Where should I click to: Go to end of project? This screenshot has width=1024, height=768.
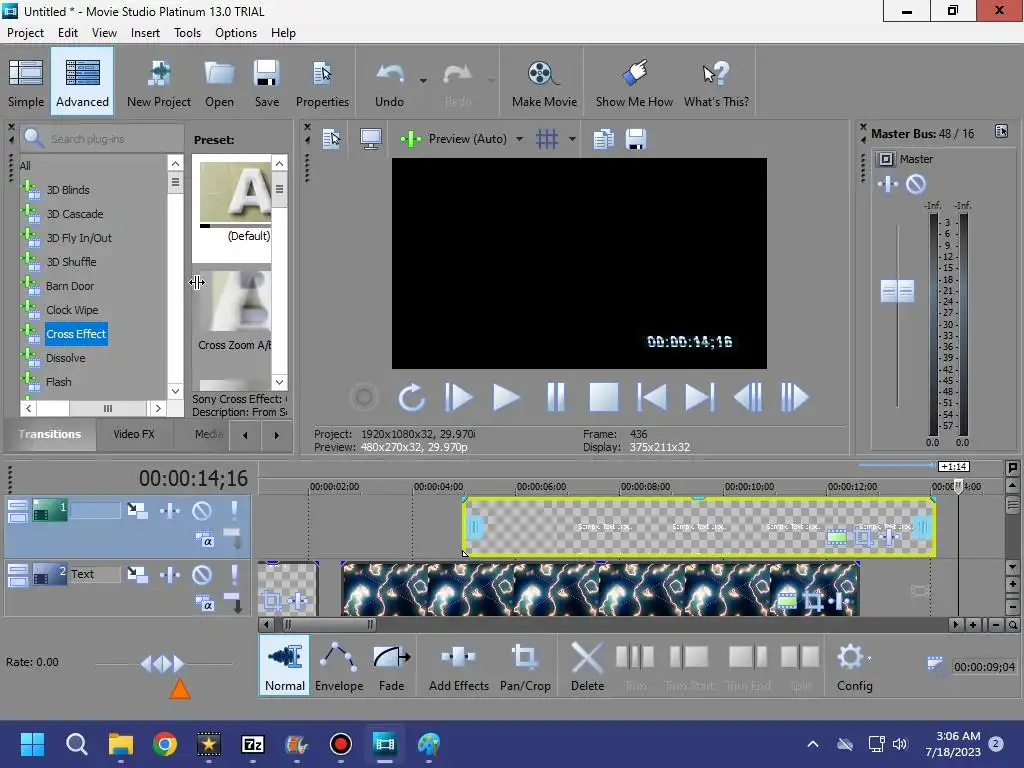[699, 397]
